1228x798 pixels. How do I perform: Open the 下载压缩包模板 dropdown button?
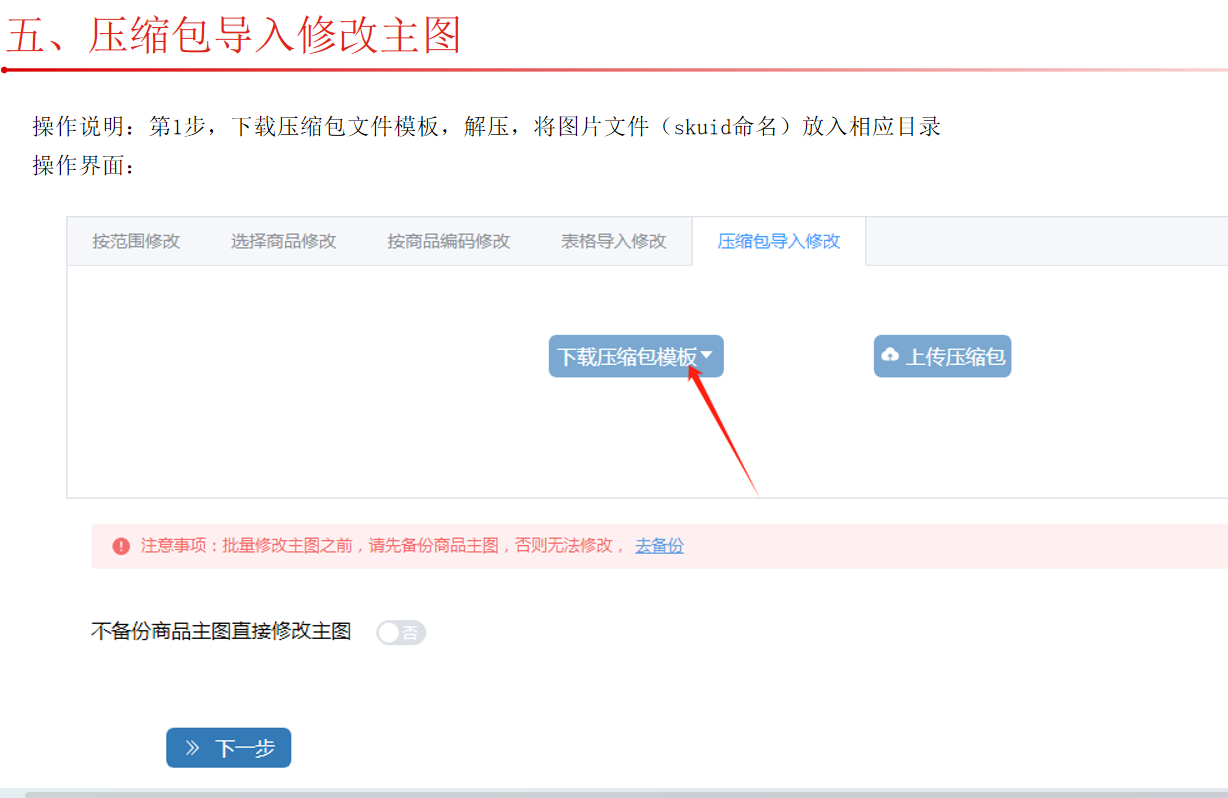click(628, 356)
